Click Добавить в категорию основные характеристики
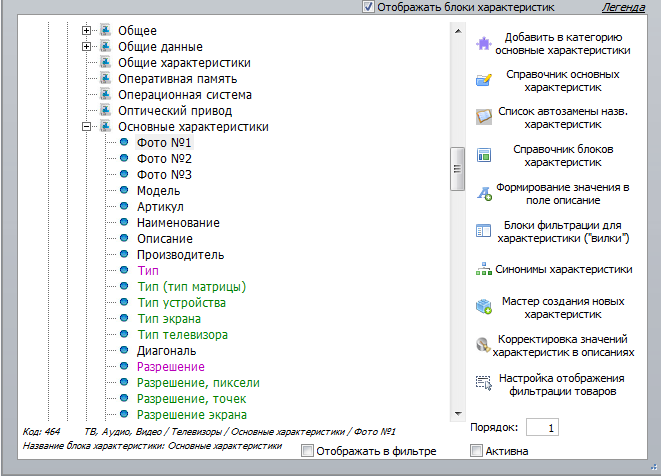 click(563, 44)
